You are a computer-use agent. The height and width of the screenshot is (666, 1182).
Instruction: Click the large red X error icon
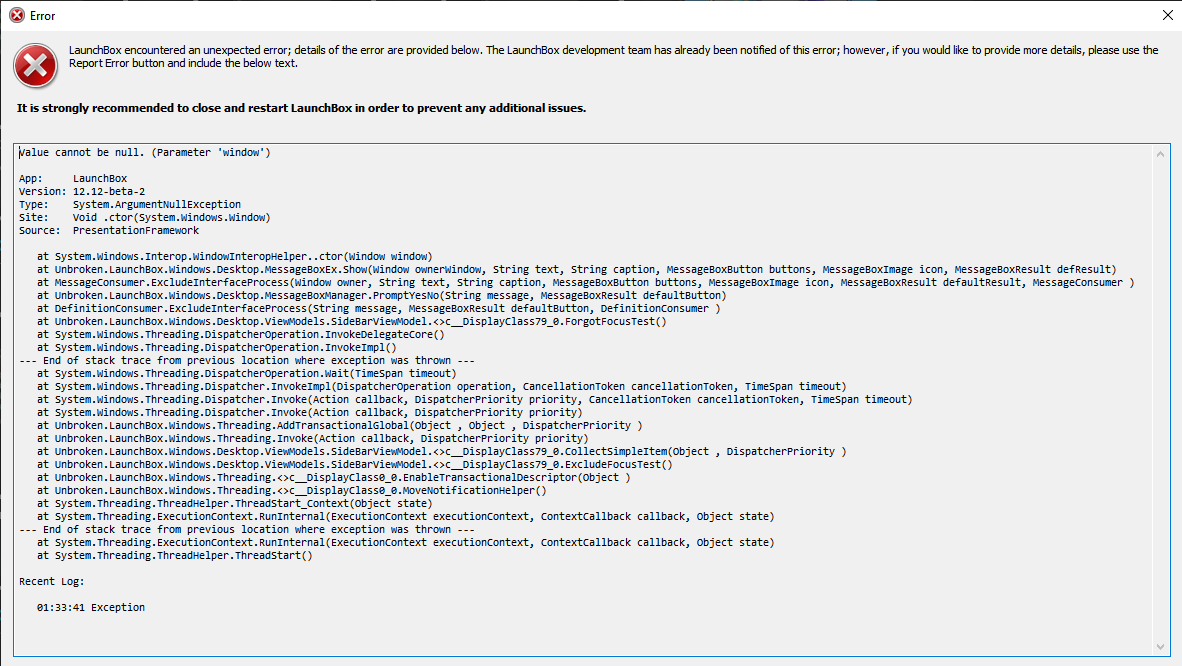(x=35, y=66)
